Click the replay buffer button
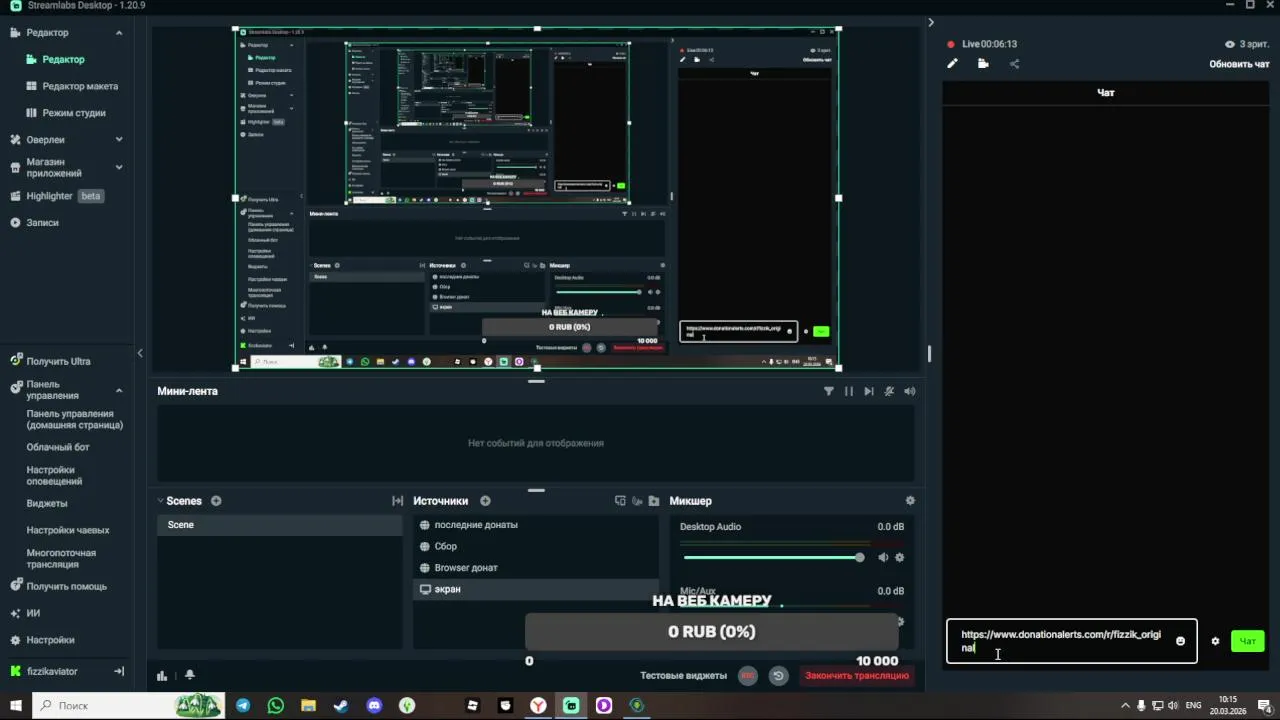1280x720 pixels. (778, 676)
